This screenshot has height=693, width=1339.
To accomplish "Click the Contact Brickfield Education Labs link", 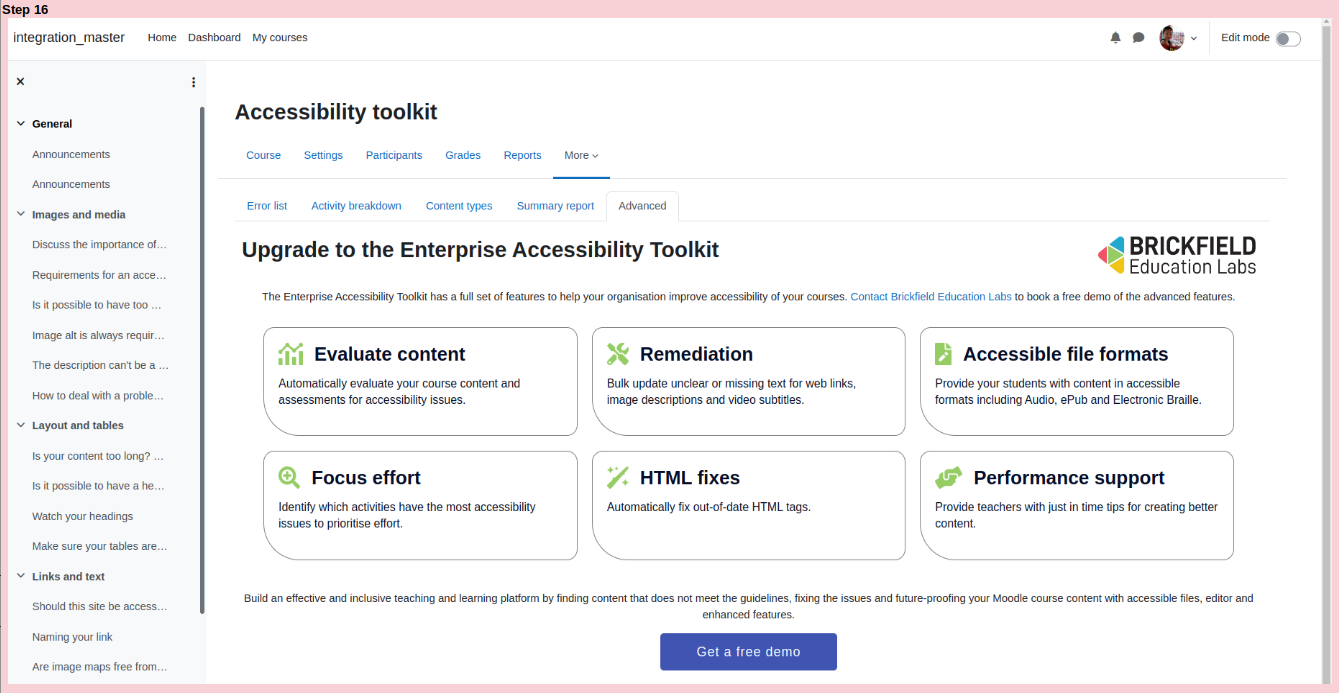I will (x=931, y=297).
